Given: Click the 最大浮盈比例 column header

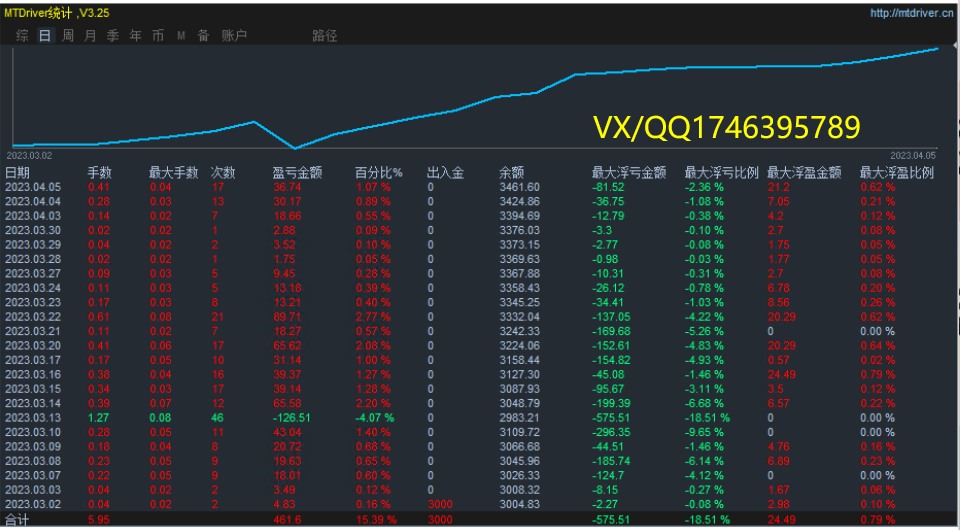Looking at the screenshot, I should [897, 173].
